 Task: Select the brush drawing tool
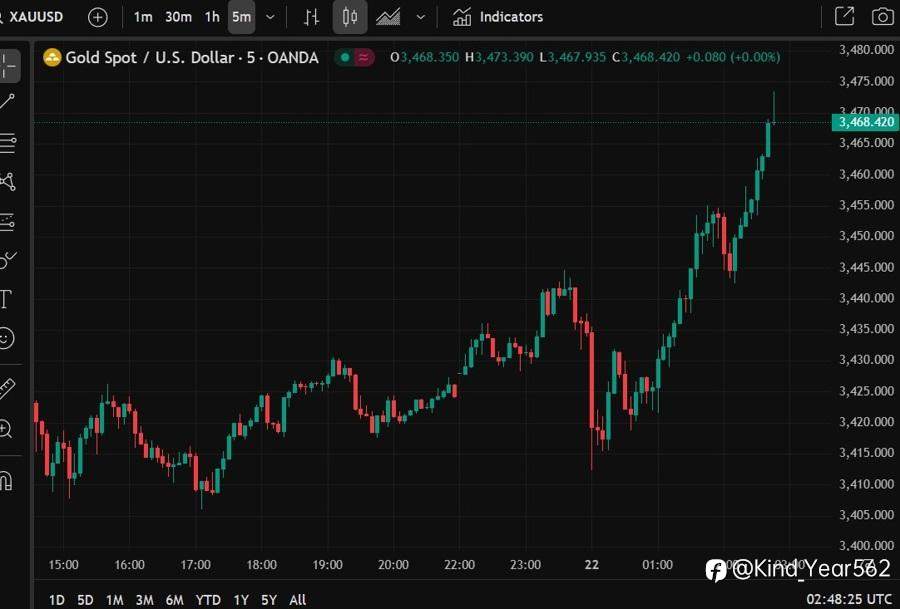click(7, 260)
